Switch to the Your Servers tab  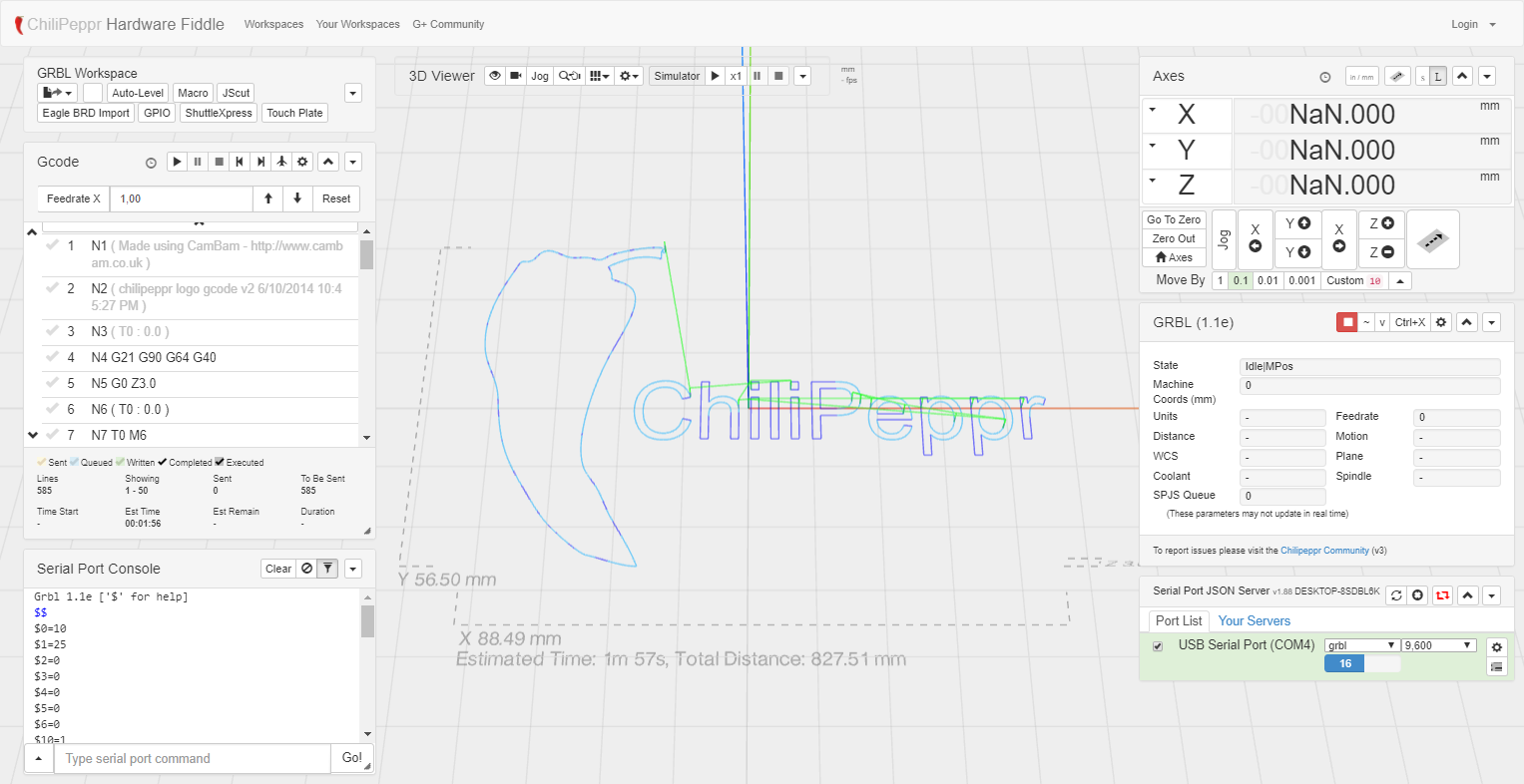pyautogui.click(x=1254, y=620)
